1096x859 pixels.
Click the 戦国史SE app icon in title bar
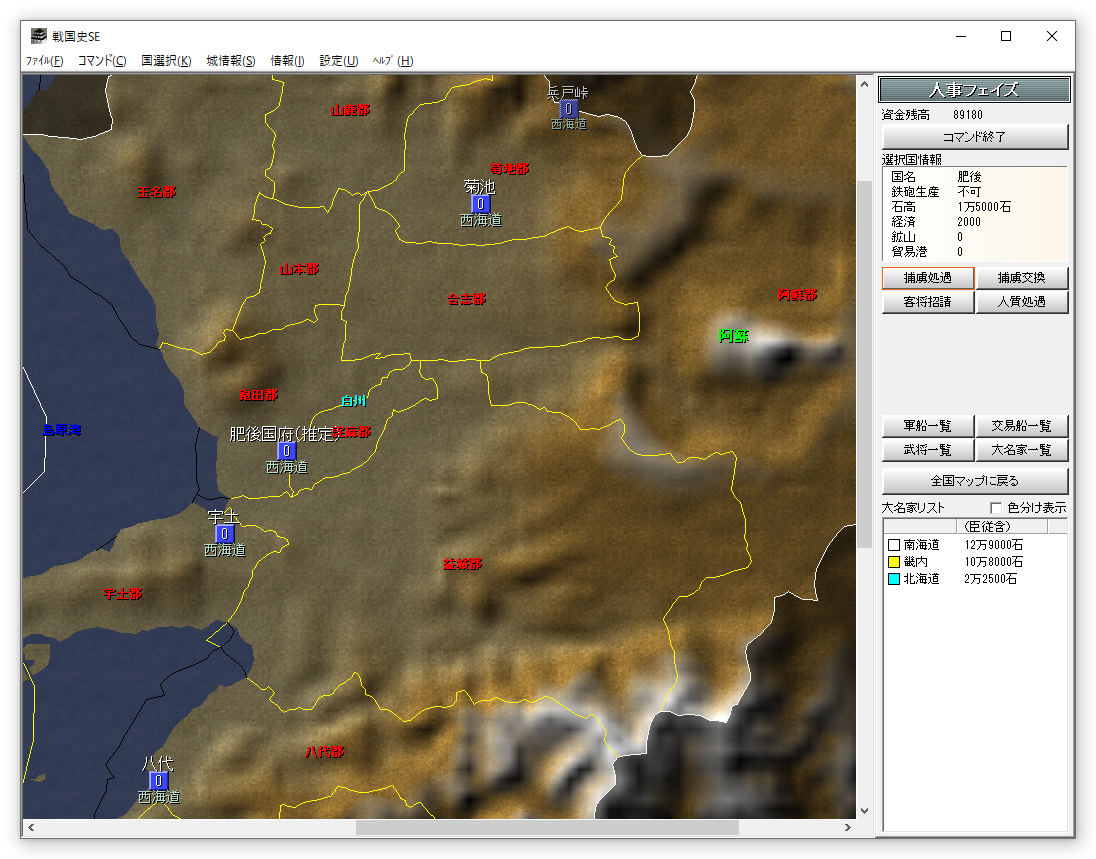(x=39, y=36)
